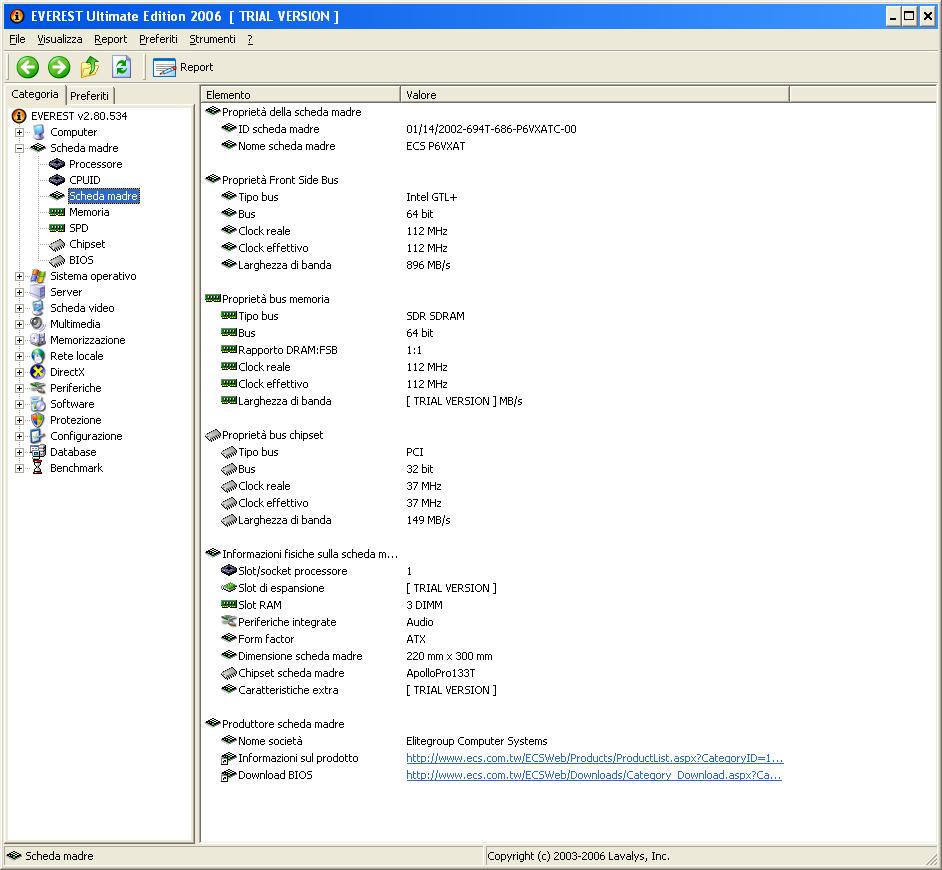Expand the Benchmark tree node
This screenshot has height=870, width=942.
pyautogui.click(x=19, y=469)
